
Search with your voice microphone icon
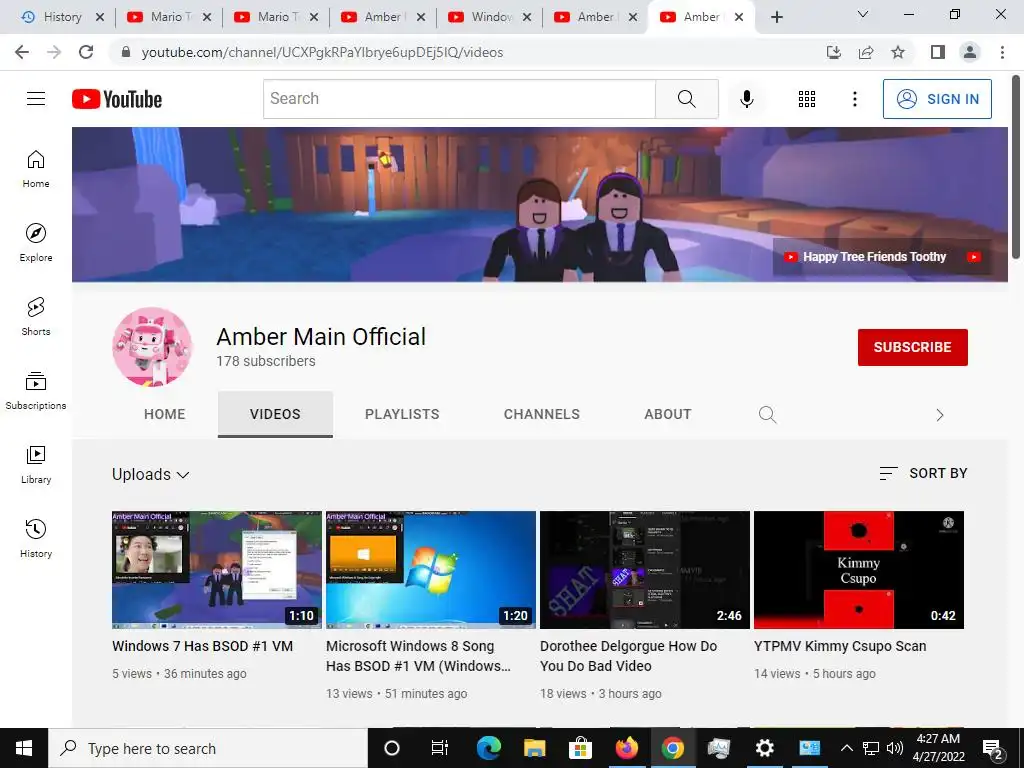pos(746,99)
